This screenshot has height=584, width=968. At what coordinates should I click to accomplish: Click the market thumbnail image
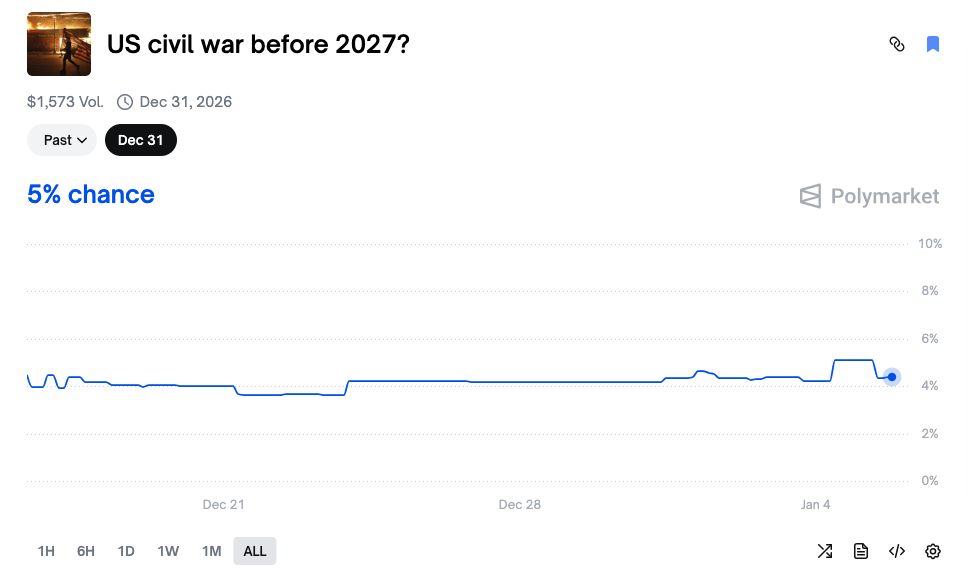coord(59,44)
